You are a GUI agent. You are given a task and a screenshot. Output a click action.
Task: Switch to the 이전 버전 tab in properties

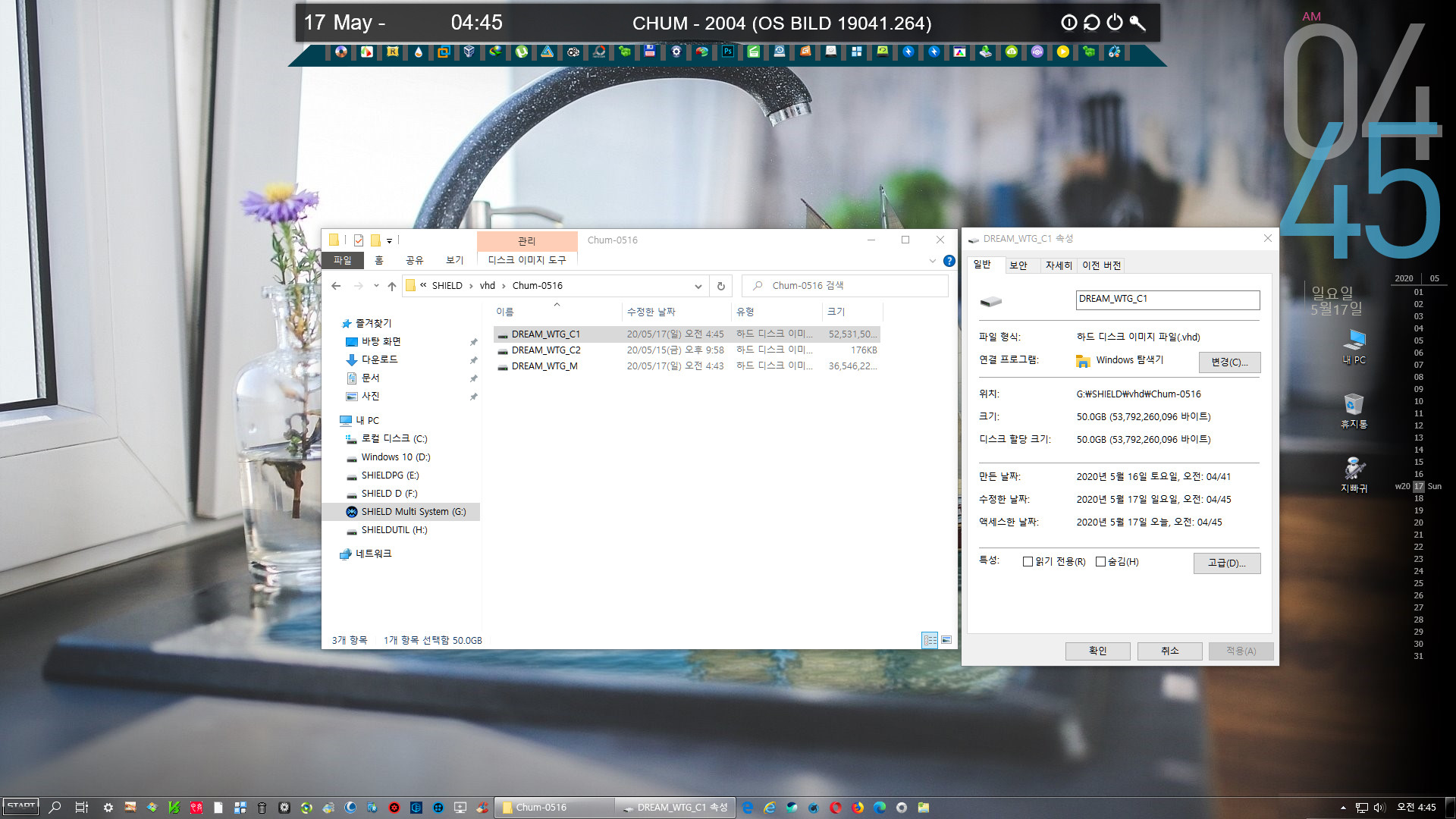[1101, 265]
